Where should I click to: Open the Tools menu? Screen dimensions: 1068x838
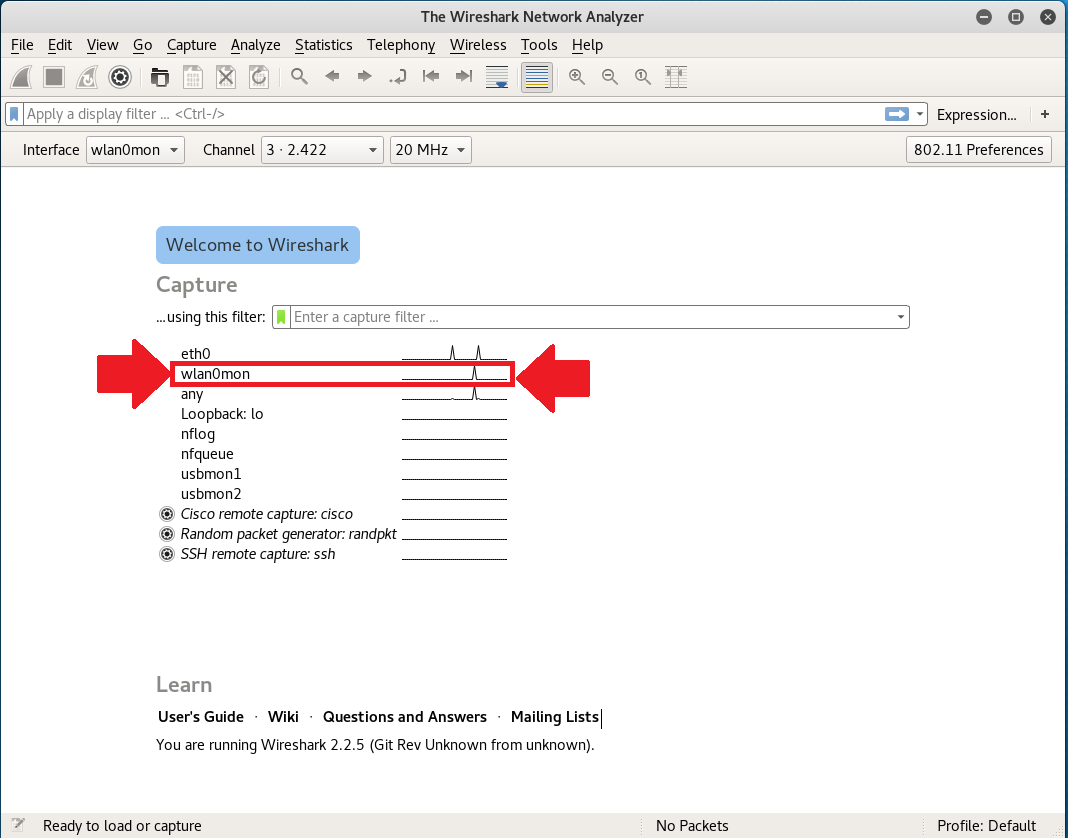[x=539, y=45]
